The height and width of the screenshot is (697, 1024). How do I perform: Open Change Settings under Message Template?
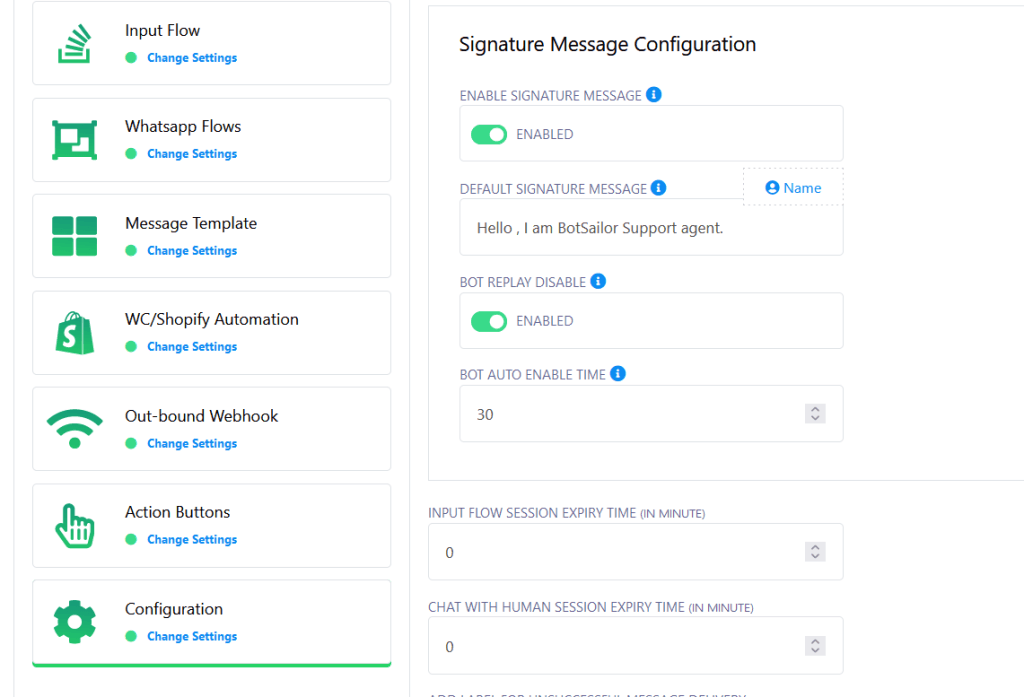(192, 251)
